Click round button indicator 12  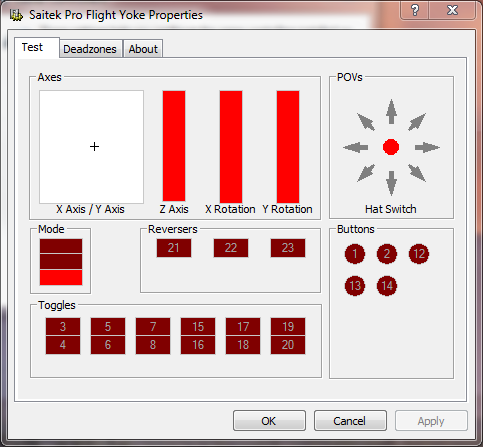[419, 254]
